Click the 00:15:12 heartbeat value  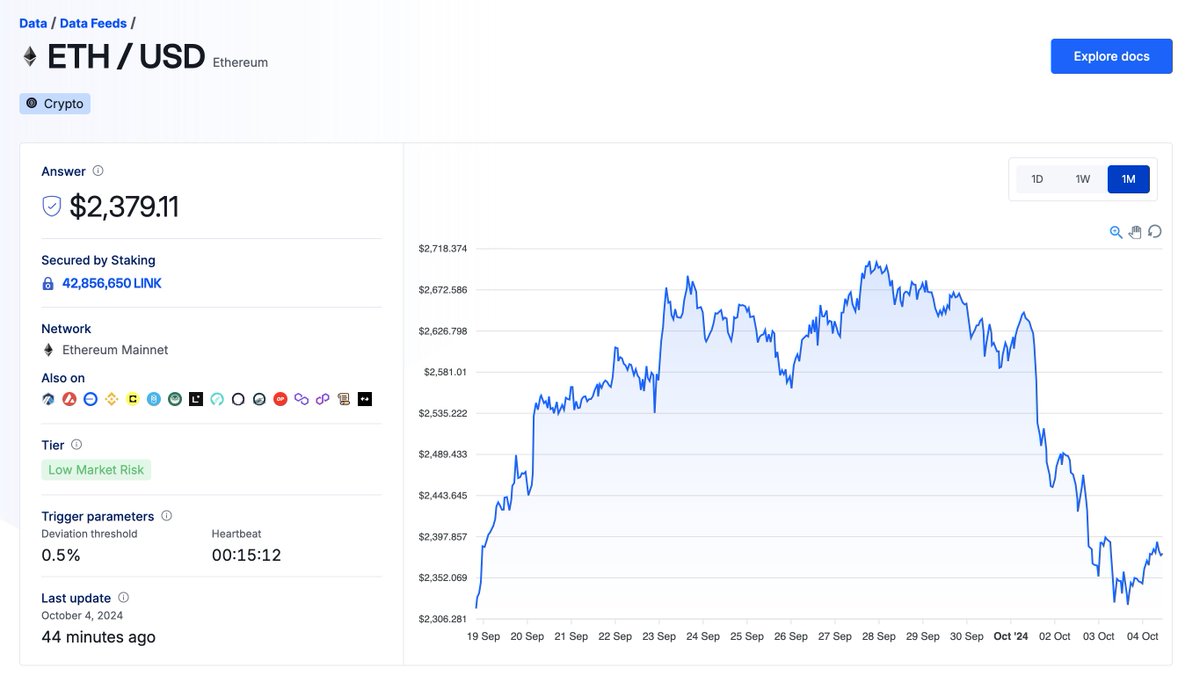tap(246, 555)
